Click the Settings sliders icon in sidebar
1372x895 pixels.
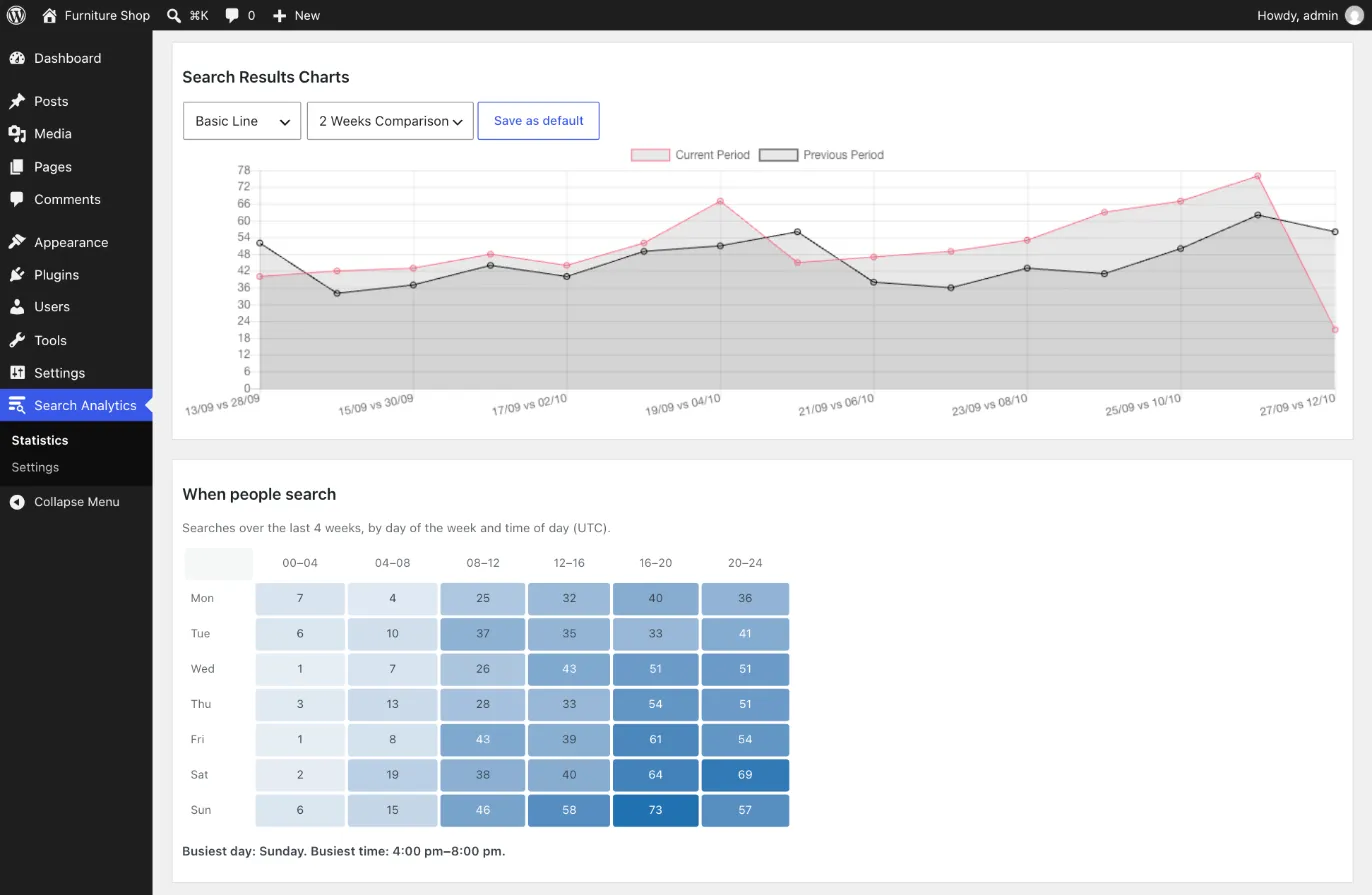tap(17, 372)
